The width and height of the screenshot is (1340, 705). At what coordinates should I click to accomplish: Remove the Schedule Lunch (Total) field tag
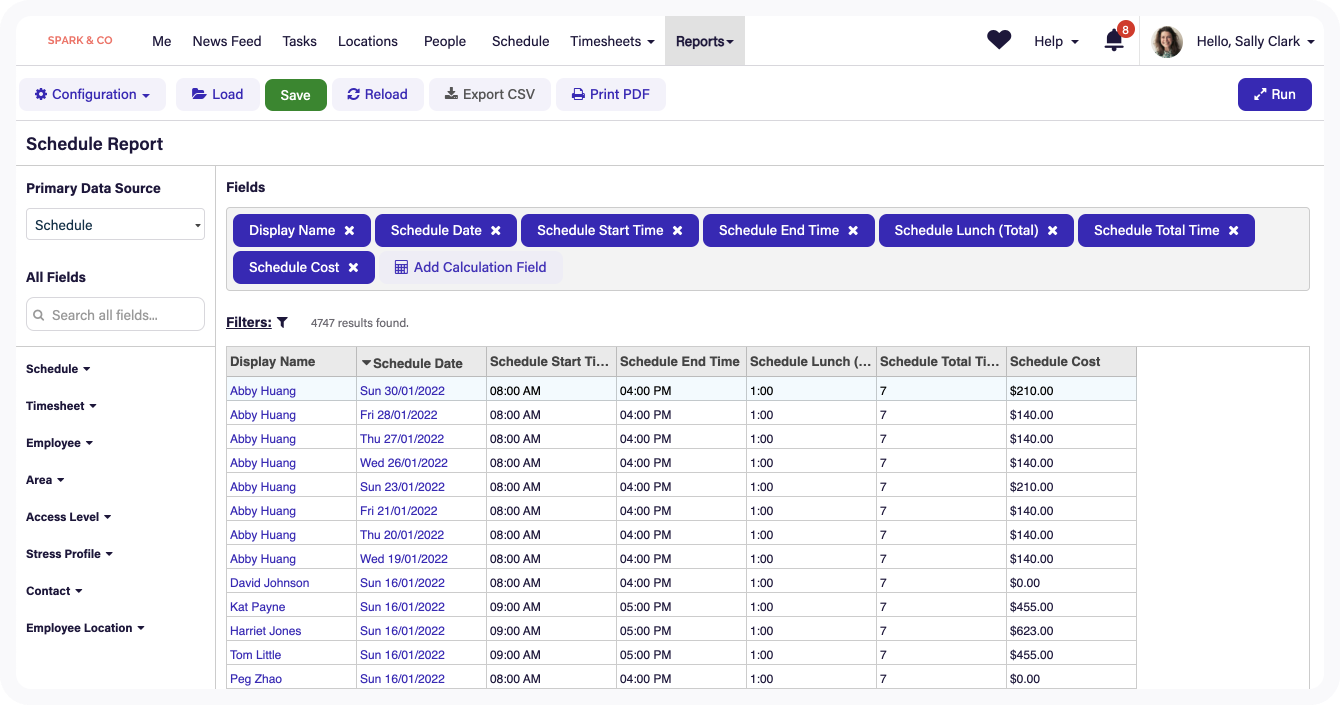(x=1052, y=230)
